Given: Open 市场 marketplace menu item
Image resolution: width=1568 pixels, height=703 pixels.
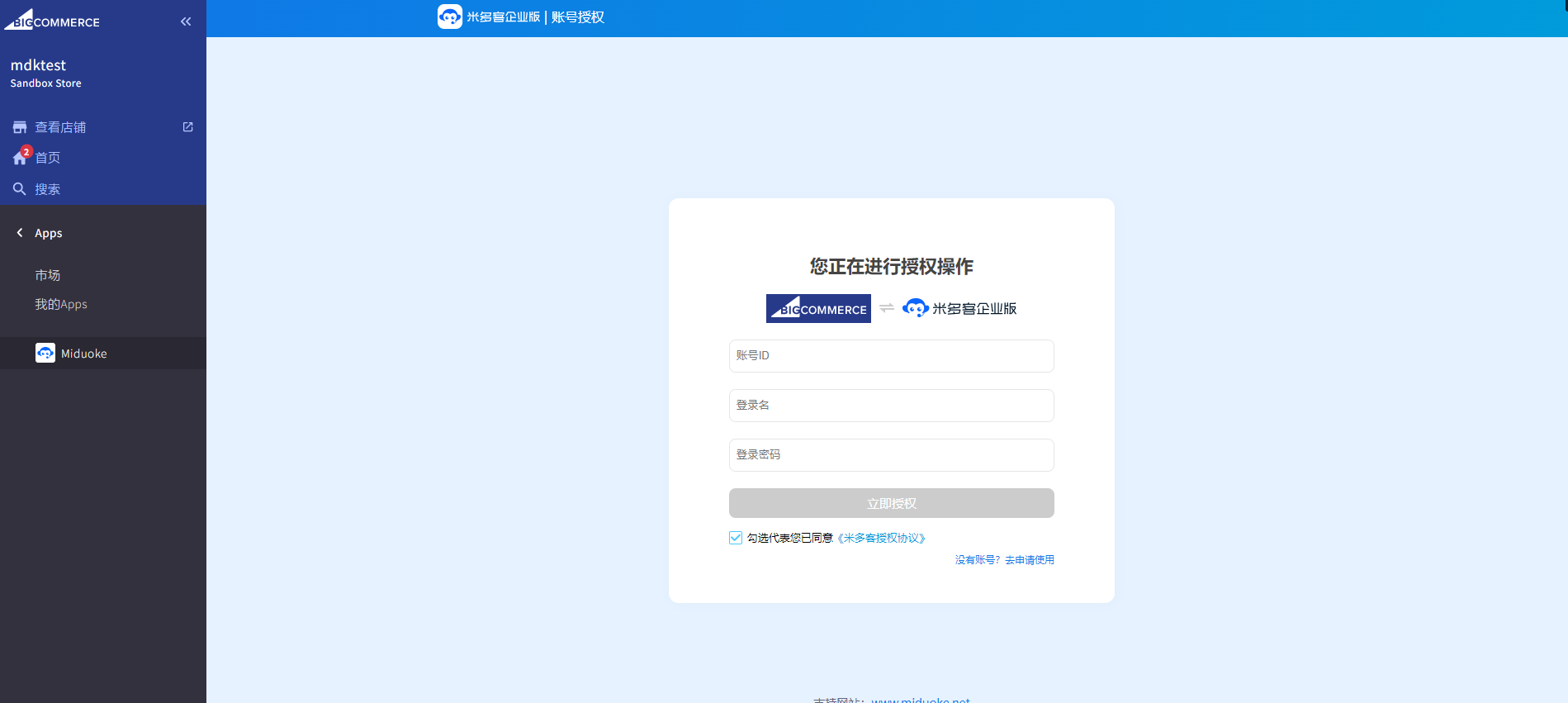Looking at the screenshot, I should coord(48,275).
